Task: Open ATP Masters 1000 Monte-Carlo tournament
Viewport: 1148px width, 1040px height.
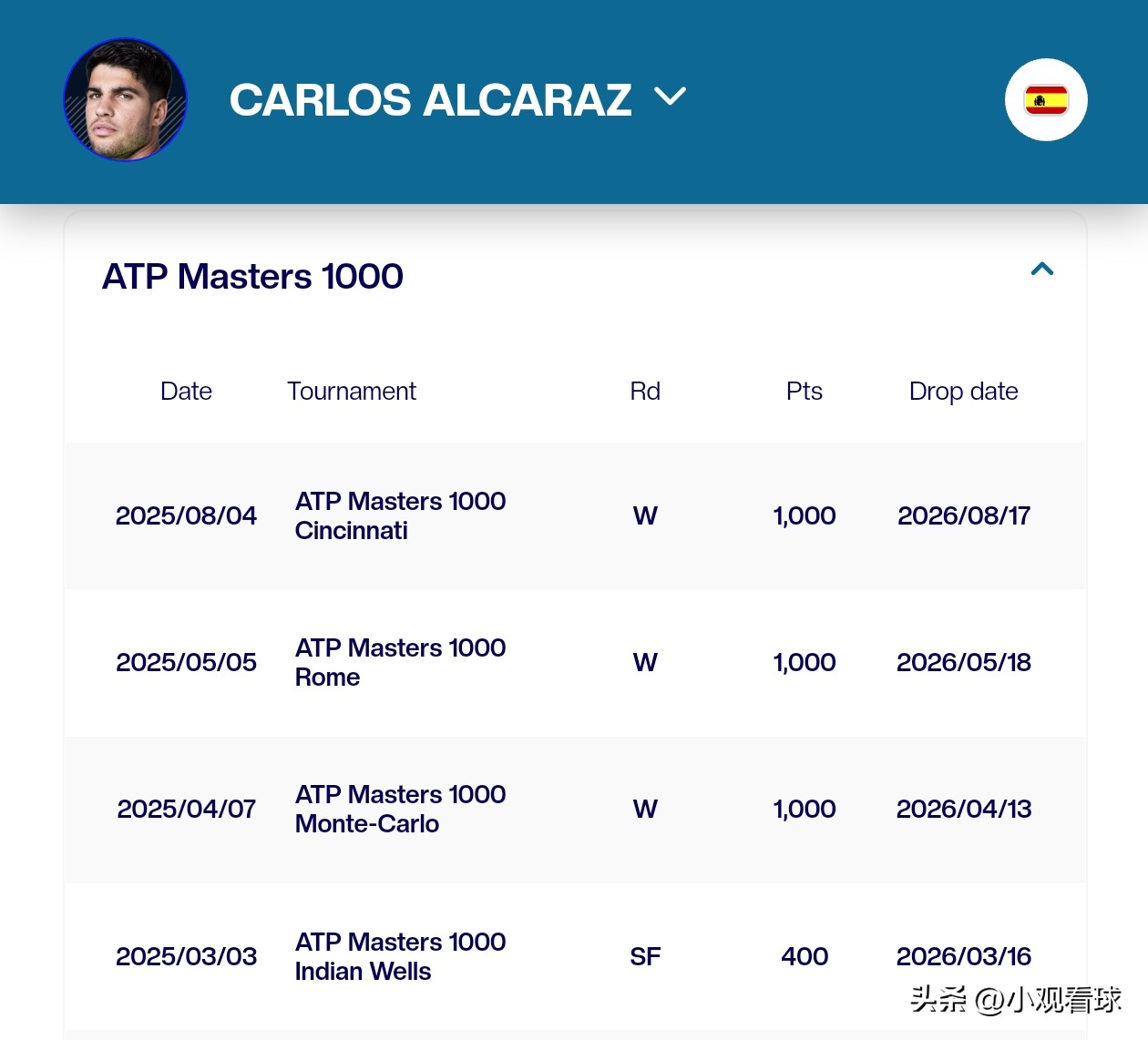Action: pos(400,809)
